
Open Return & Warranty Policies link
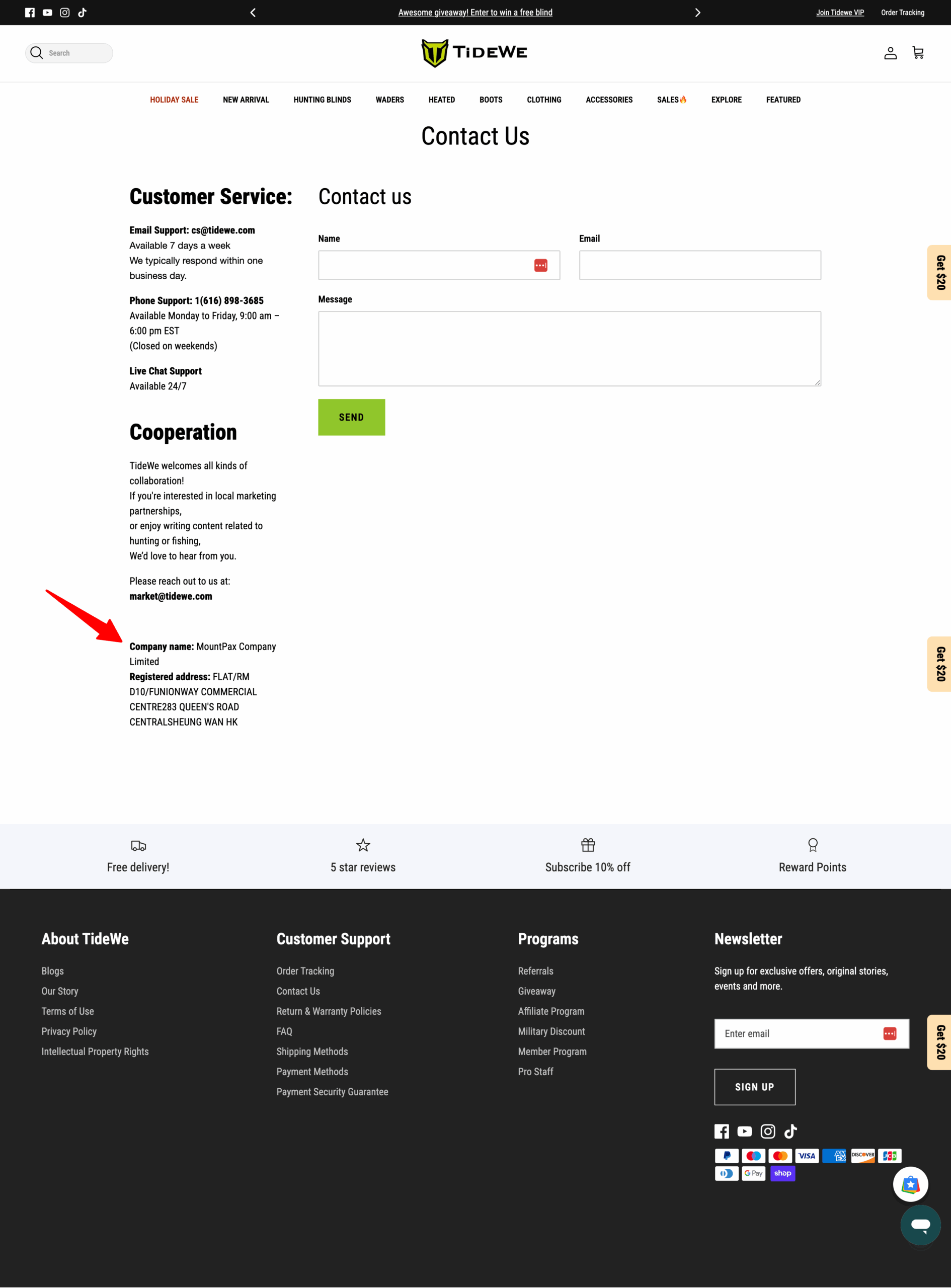(328, 1011)
